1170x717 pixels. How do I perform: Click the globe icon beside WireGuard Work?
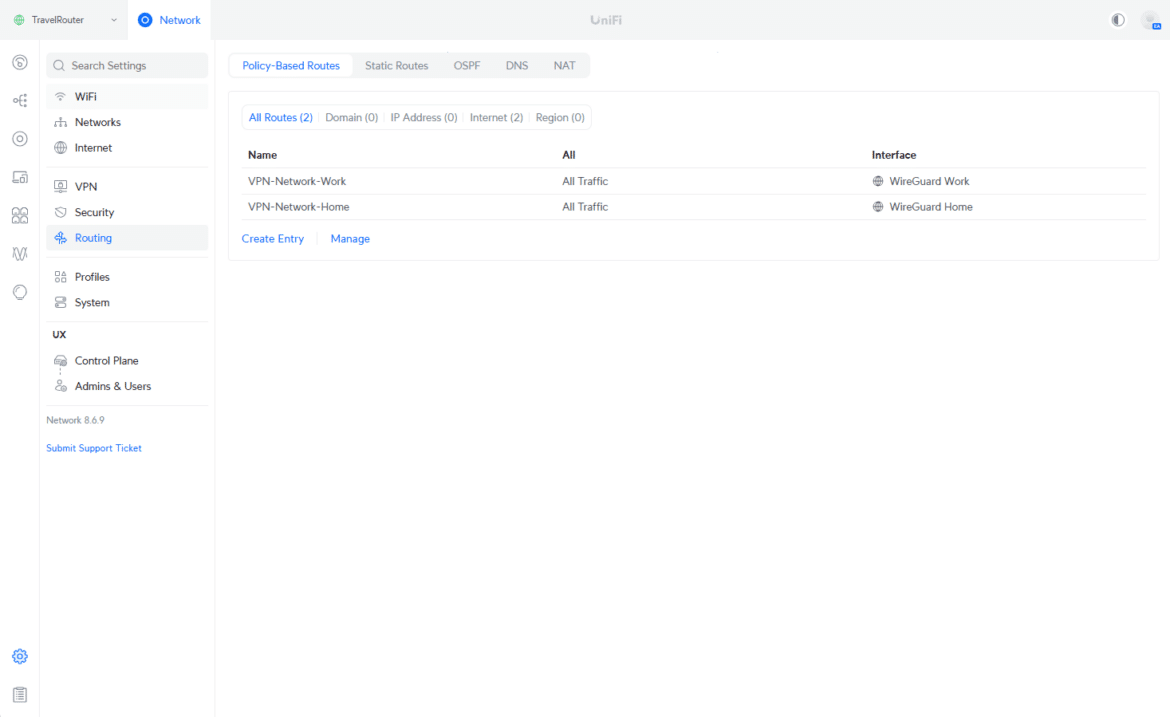(878, 181)
